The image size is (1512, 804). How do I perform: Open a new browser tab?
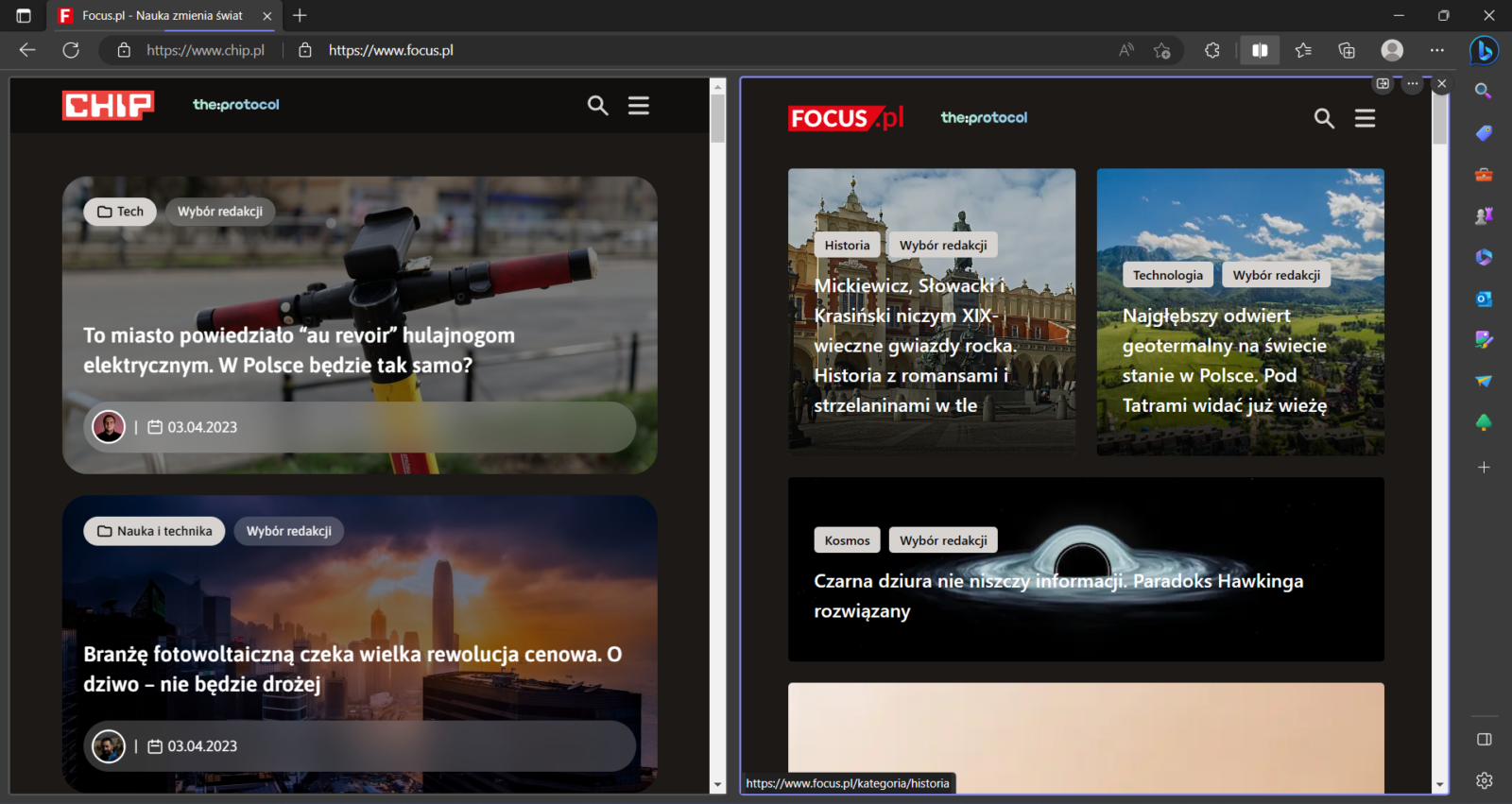click(x=300, y=16)
